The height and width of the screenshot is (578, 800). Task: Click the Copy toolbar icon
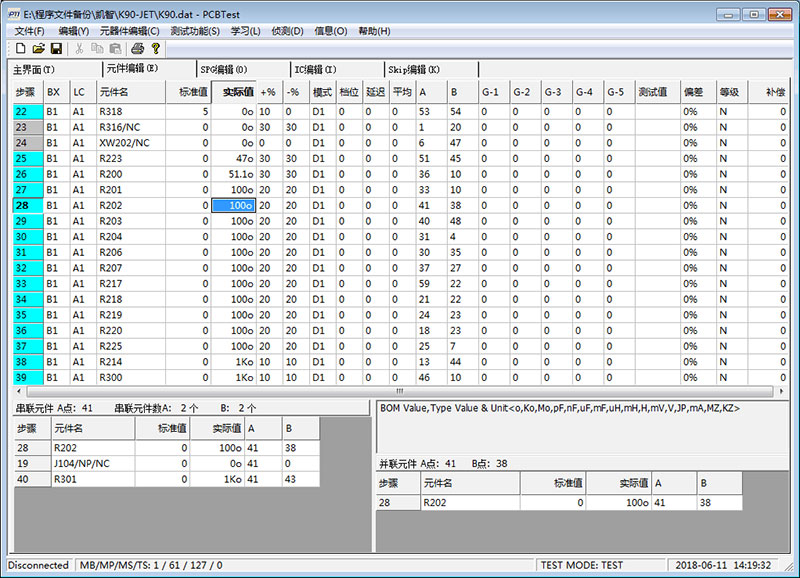97,48
